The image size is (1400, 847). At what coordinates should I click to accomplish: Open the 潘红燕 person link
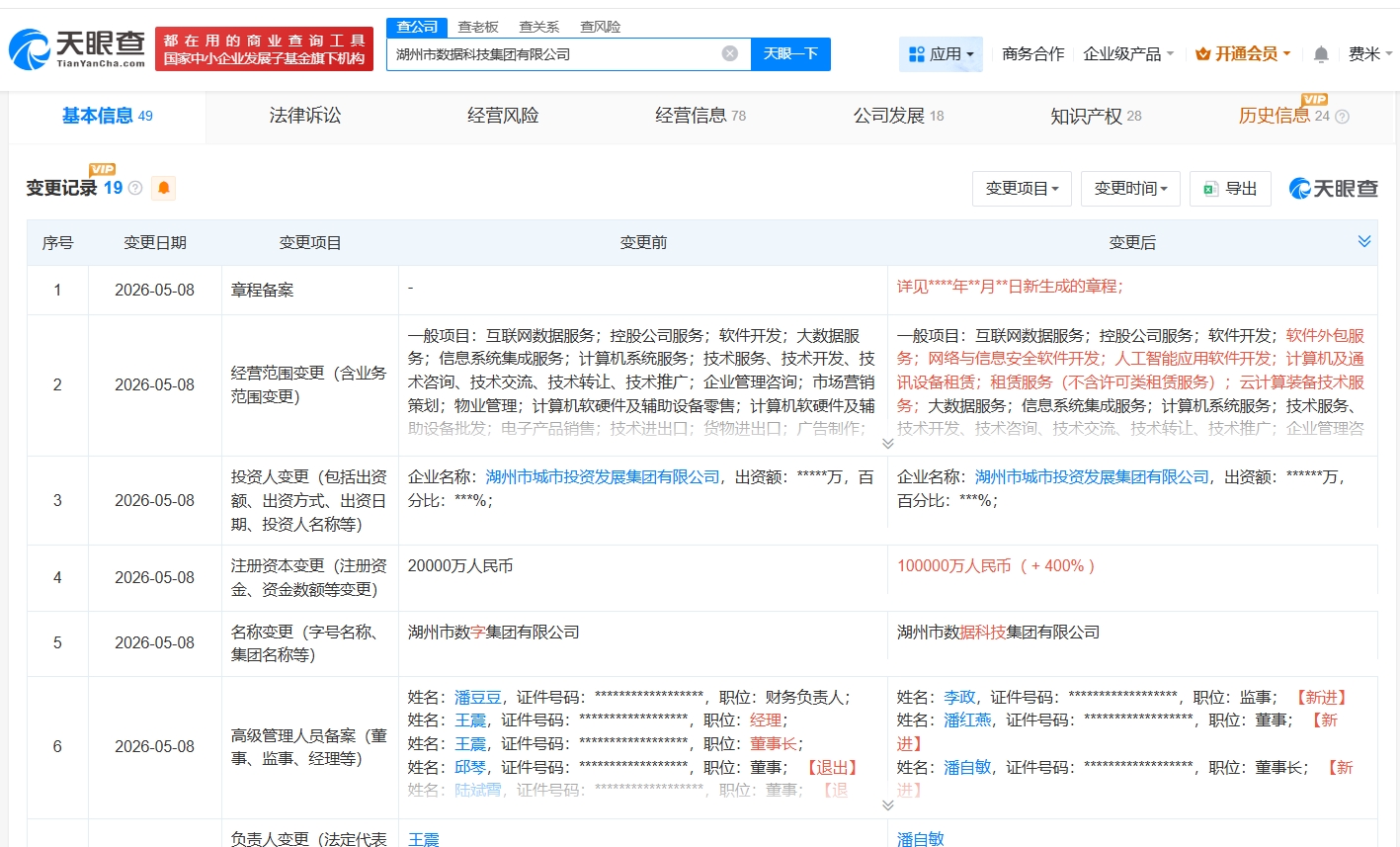click(x=967, y=720)
